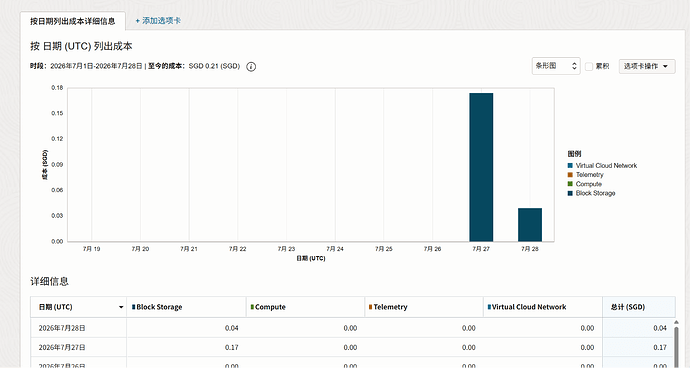Screen dimensions: 690x368
Task: Switch to 按日期列出成本详细信息 tab
Action: [x=73, y=21]
